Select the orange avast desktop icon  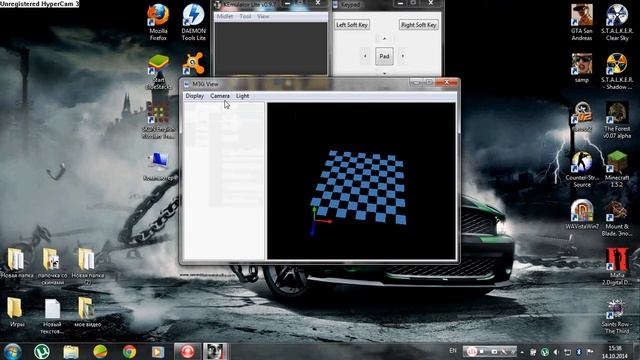tap(193, 64)
